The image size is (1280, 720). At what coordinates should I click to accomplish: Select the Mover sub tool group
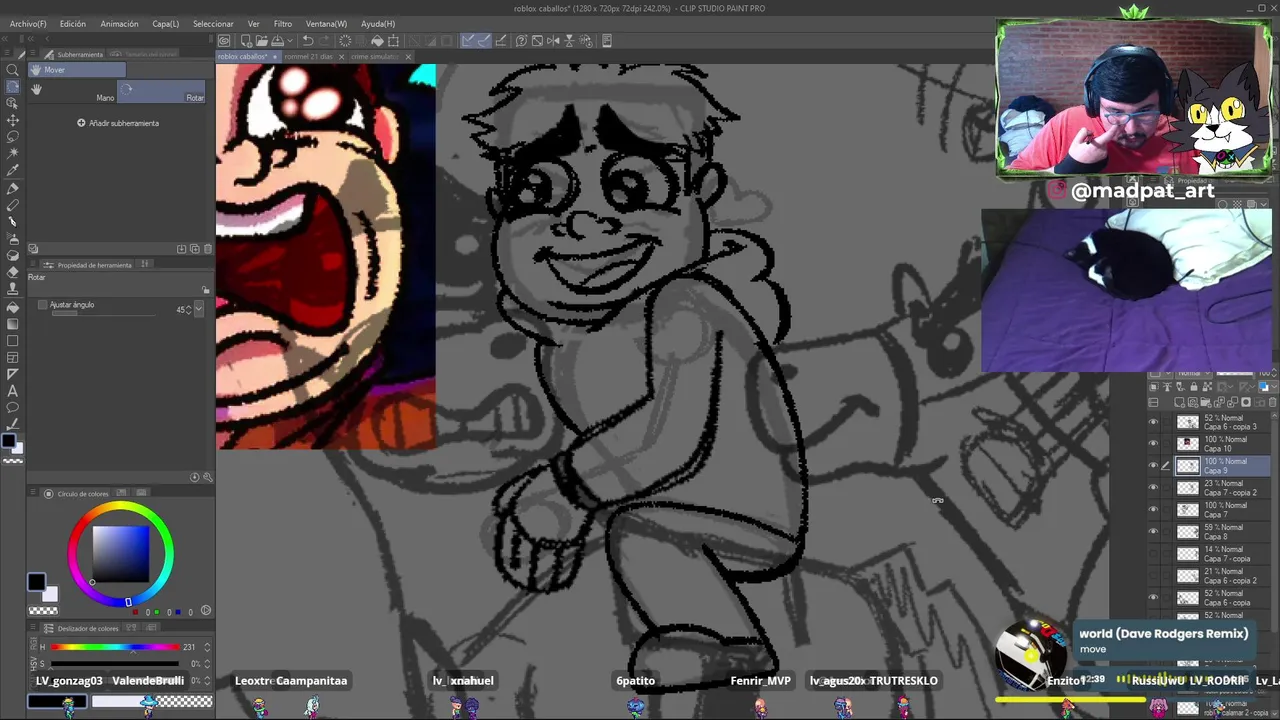tap(76, 70)
